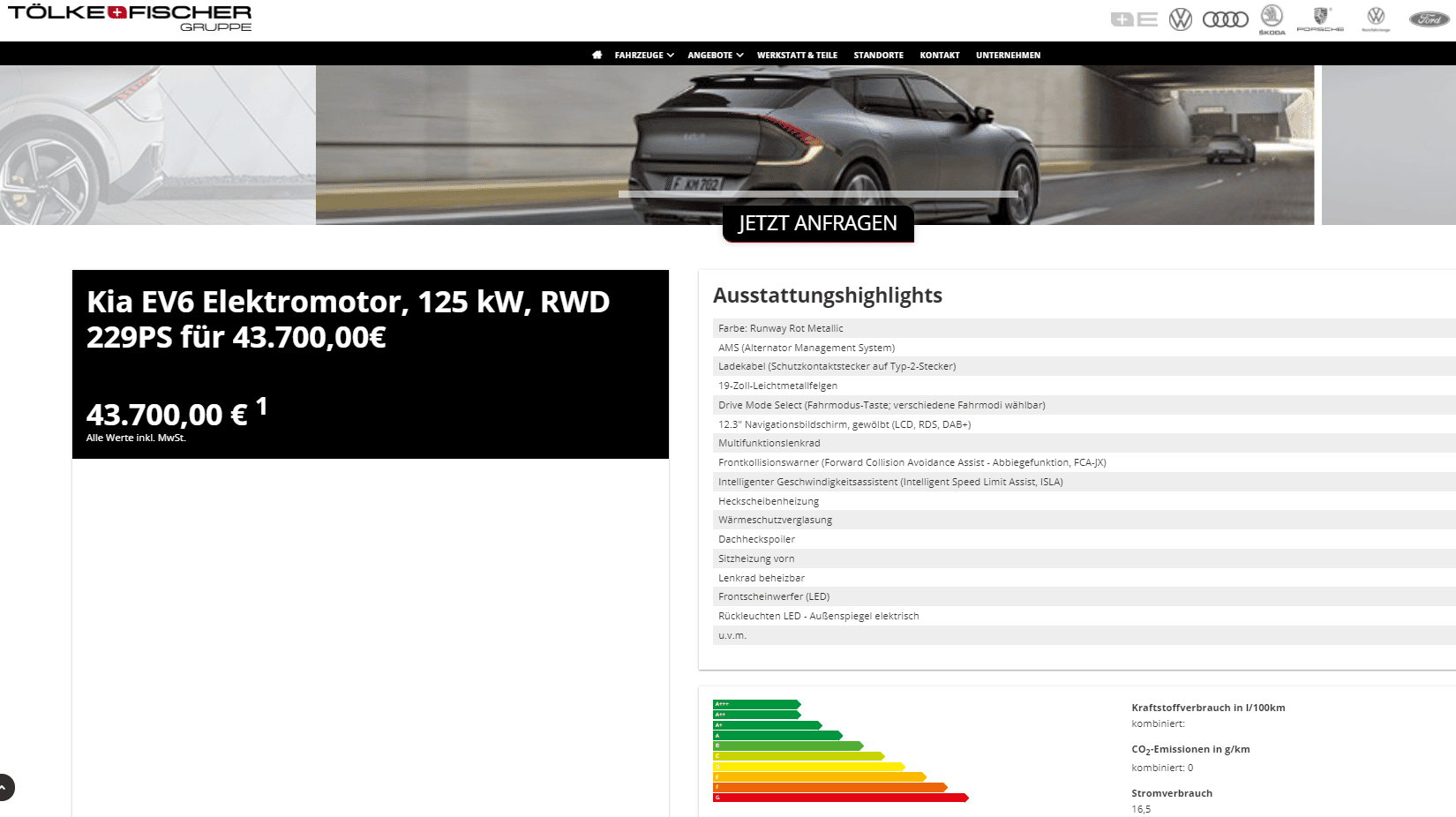Select row 'Sitzheizung vorn'
1456x817 pixels.
(x=1084, y=558)
